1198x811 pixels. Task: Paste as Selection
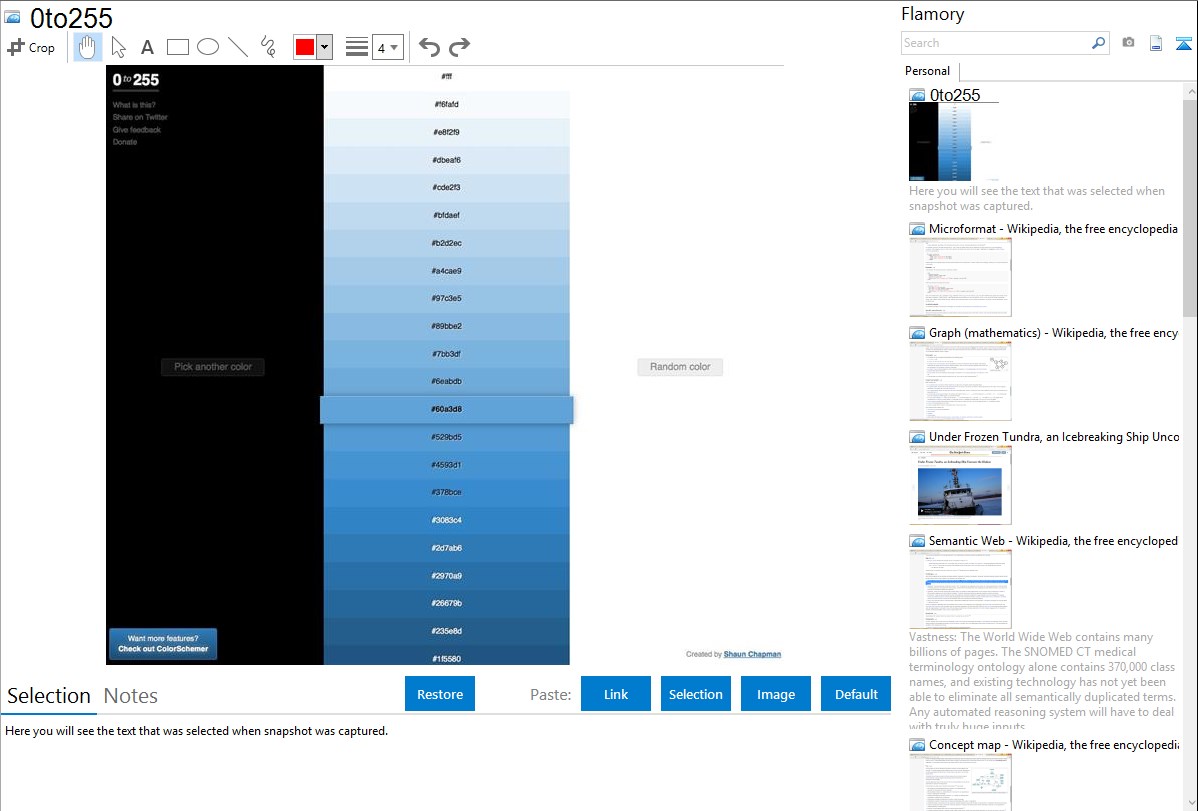tap(695, 694)
